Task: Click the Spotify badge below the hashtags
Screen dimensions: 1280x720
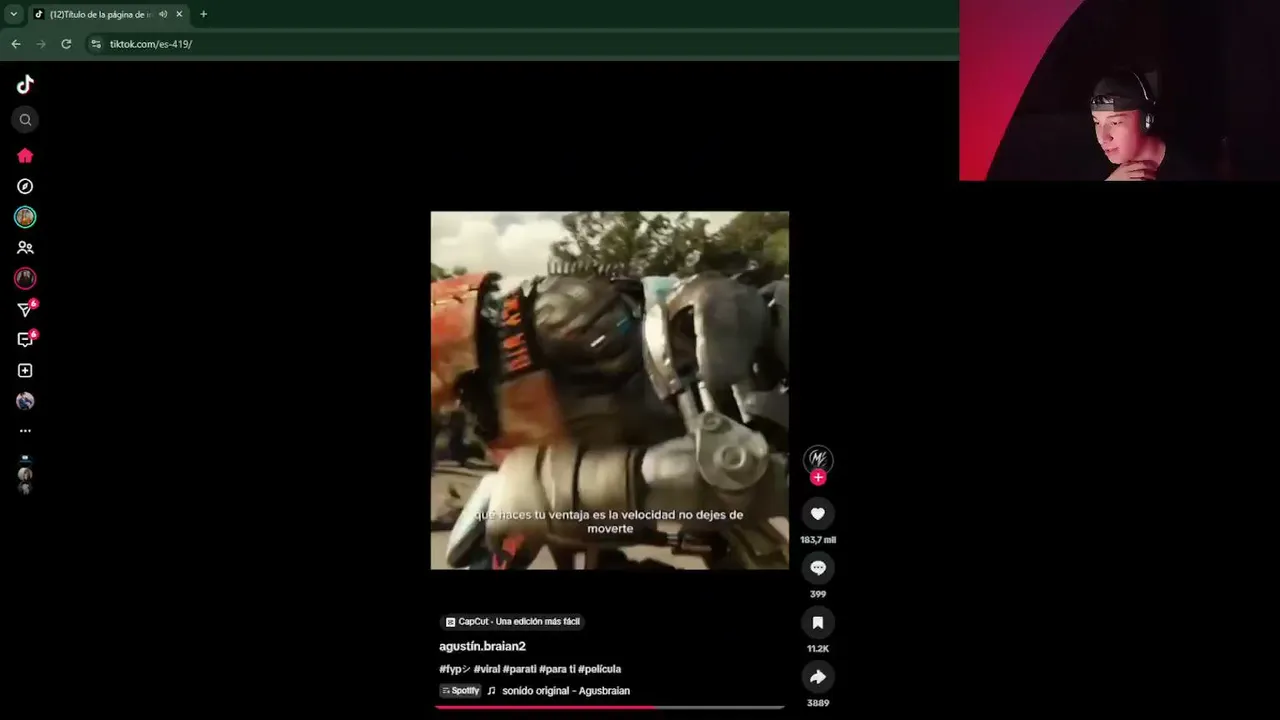Action: [x=461, y=691]
